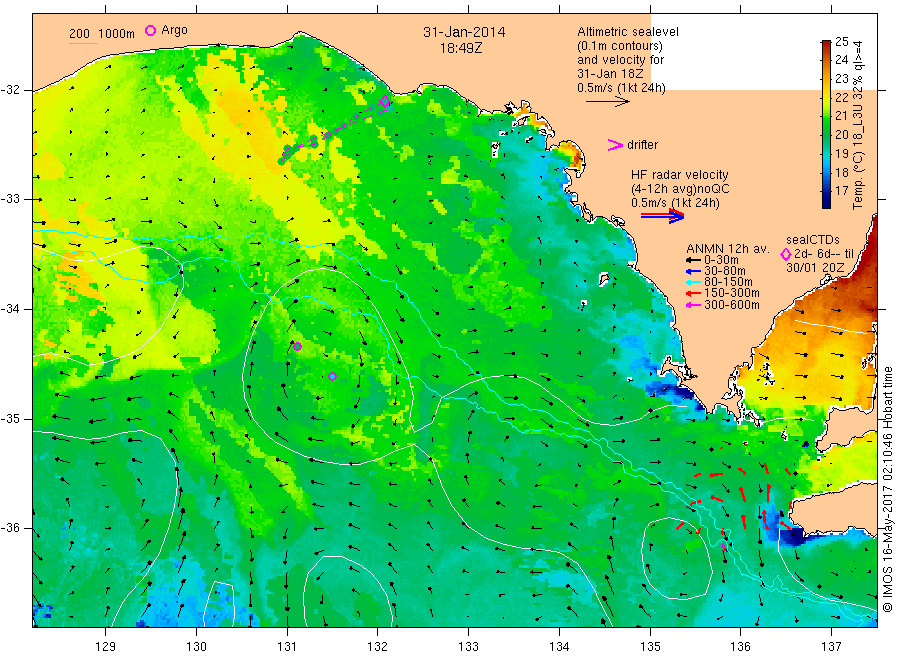Click the '133' longitude axis label
This screenshot has height=660, width=900.
(x=468, y=647)
